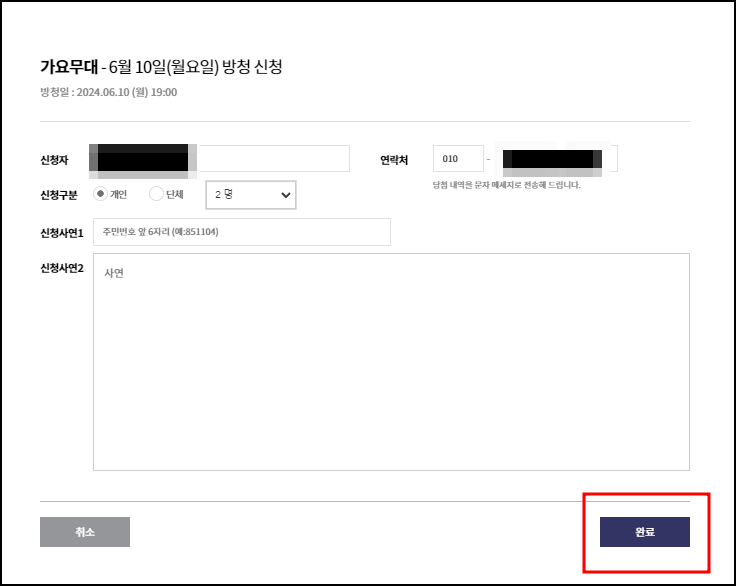The image size is (736, 586).
Task: Click the 완료 submit button
Action: click(x=644, y=532)
